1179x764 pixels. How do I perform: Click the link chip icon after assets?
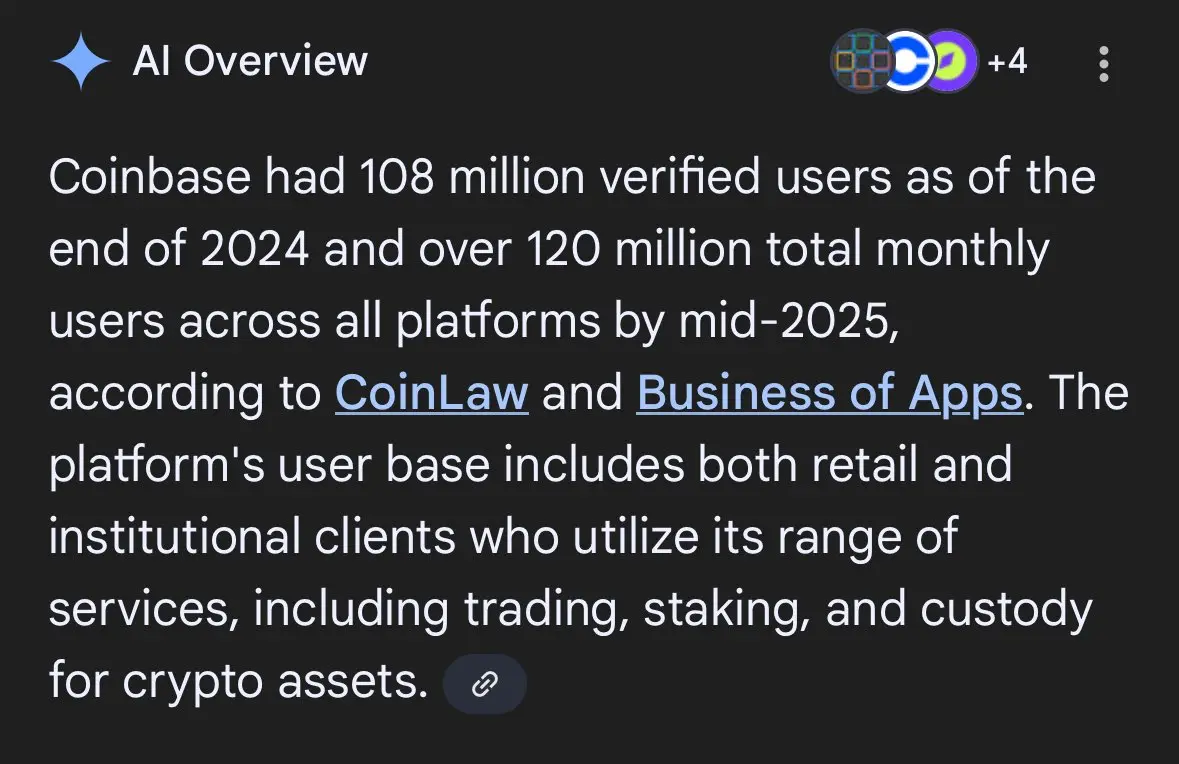click(484, 684)
